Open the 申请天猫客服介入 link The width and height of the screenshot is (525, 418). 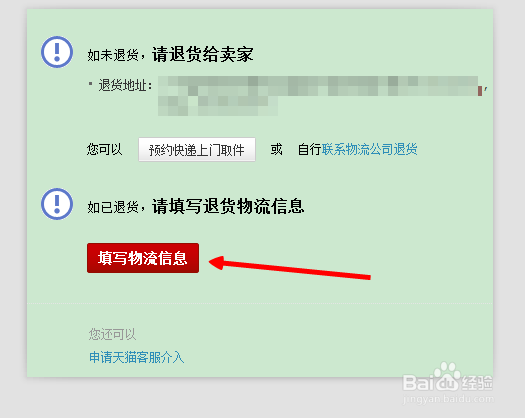tap(137, 357)
